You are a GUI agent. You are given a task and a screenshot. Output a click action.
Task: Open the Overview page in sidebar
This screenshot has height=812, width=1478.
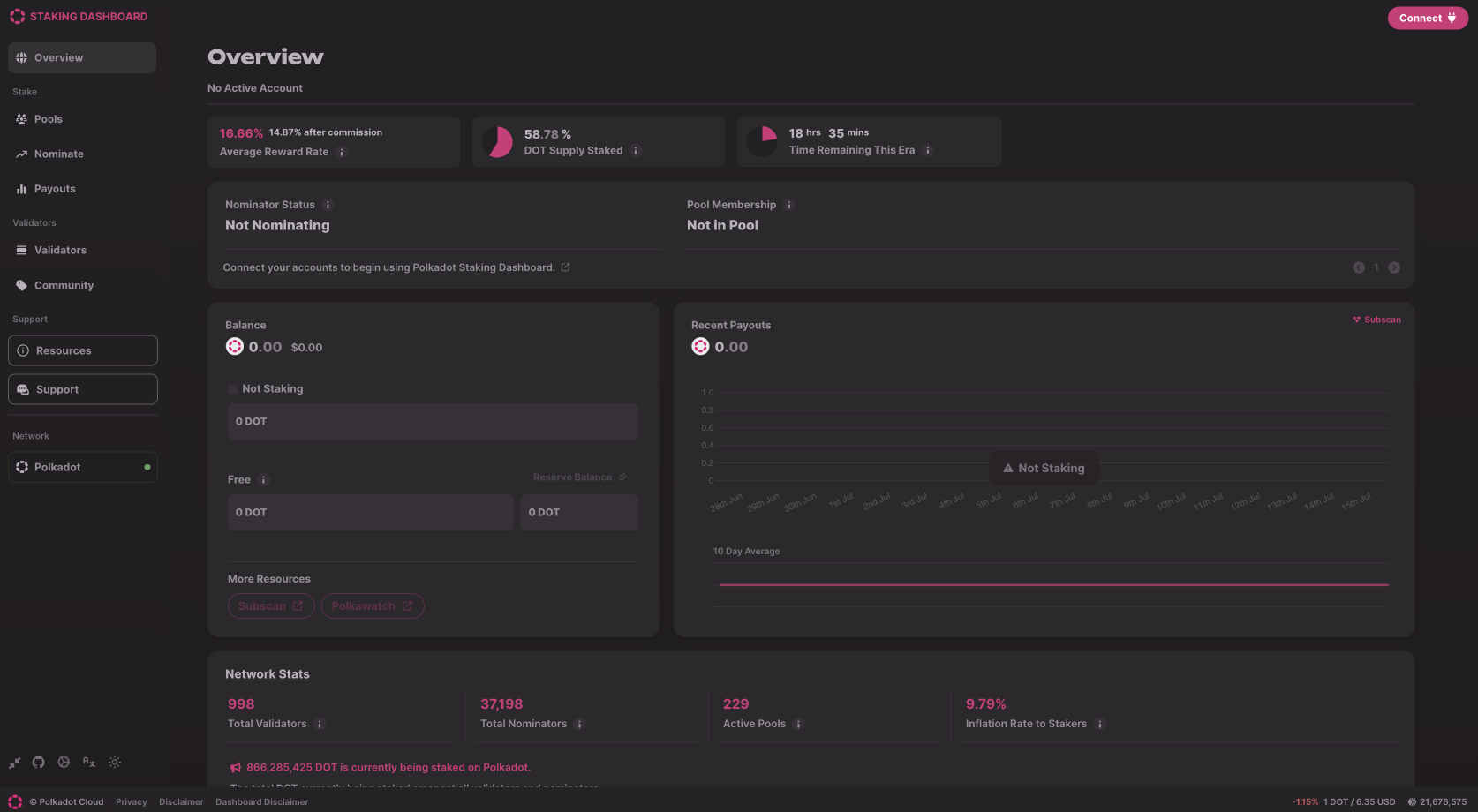(82, 57)
